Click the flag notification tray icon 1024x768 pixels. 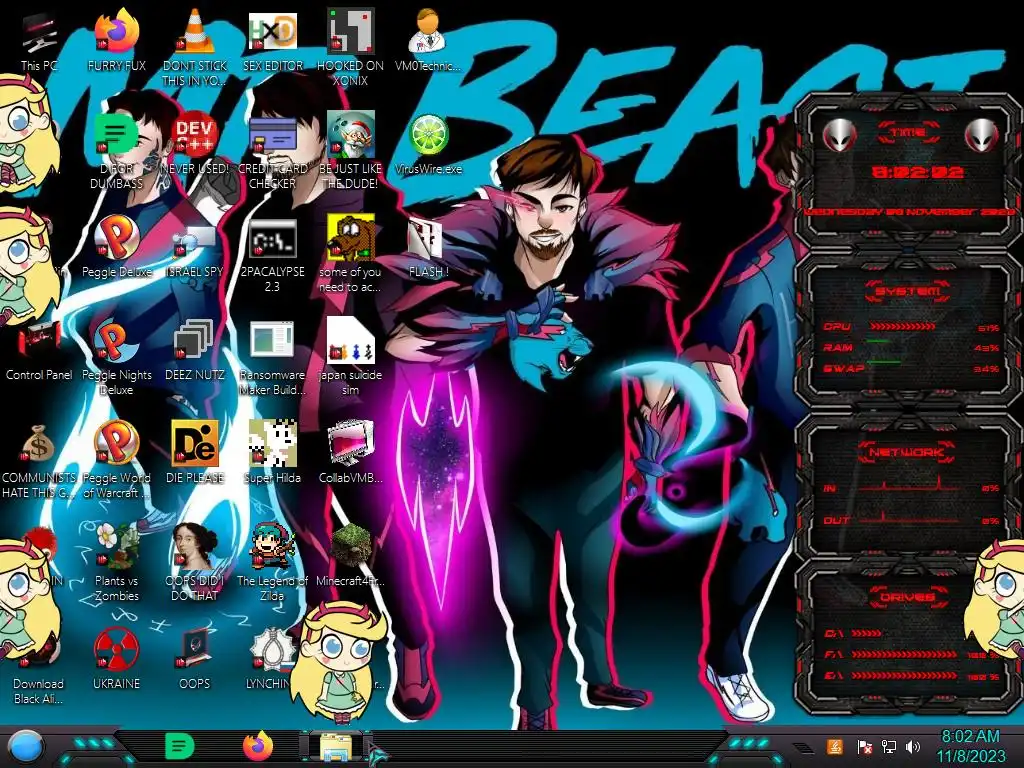click(865, 746)
